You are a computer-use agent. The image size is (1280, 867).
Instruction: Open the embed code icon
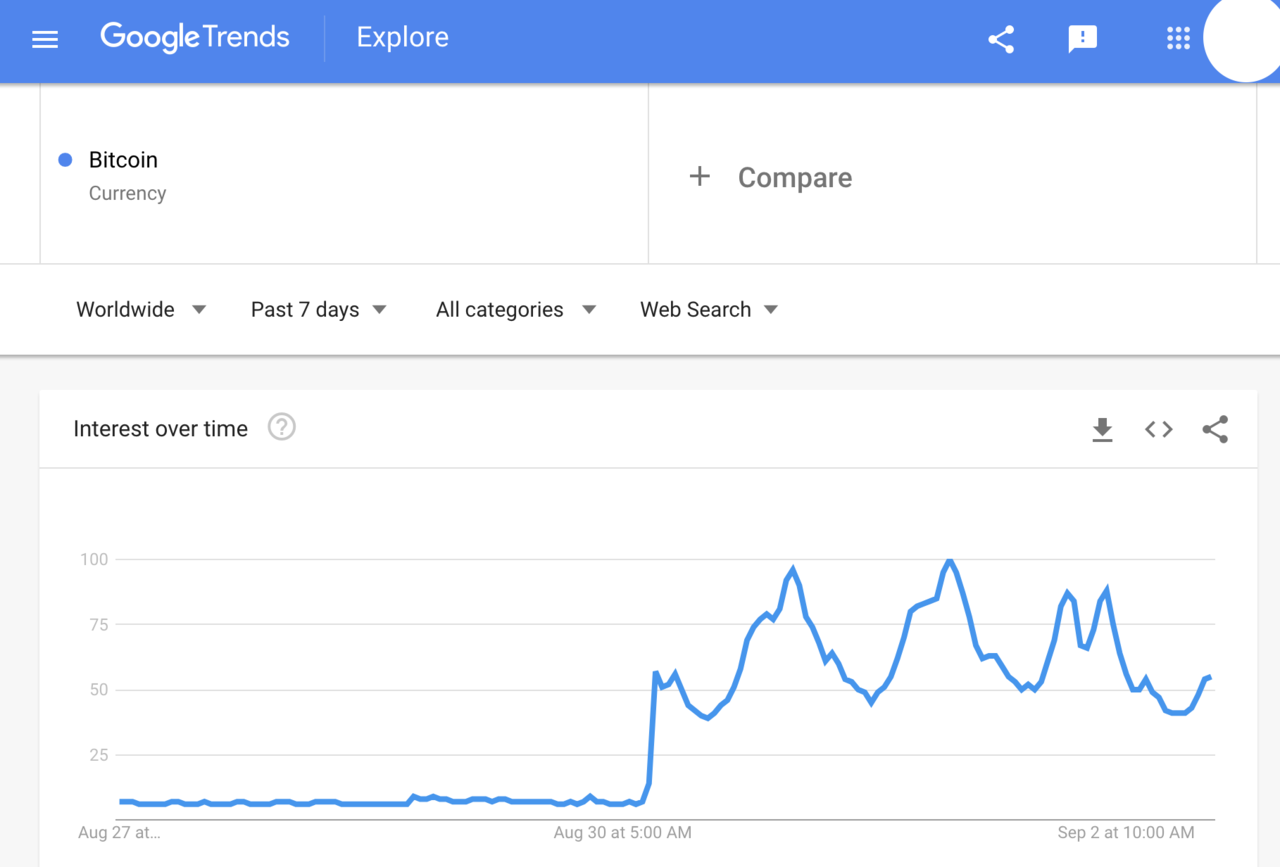(1159, 429)
